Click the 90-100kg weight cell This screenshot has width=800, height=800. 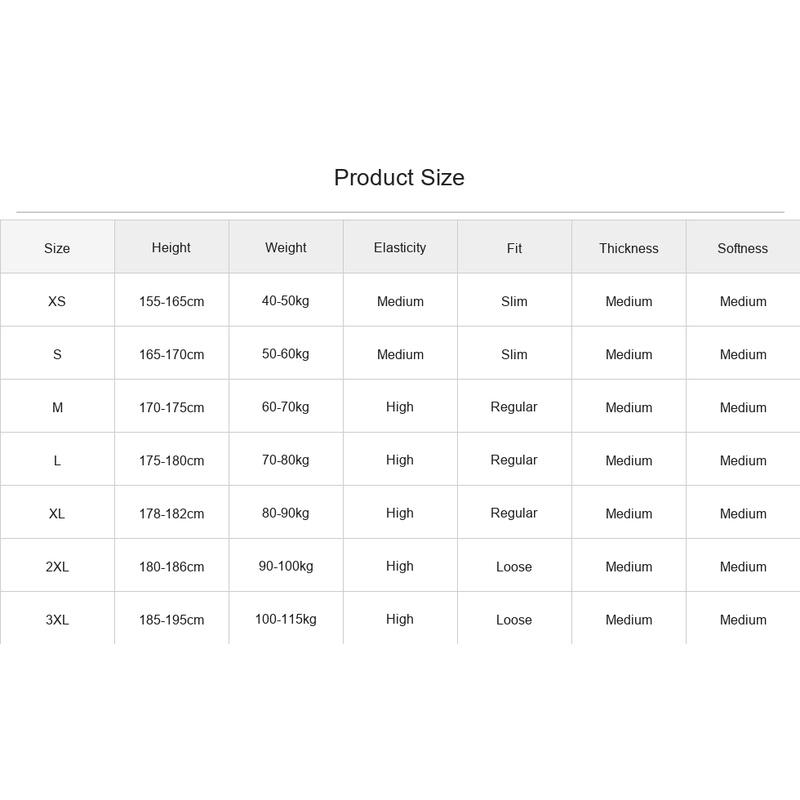coord(286,566)
